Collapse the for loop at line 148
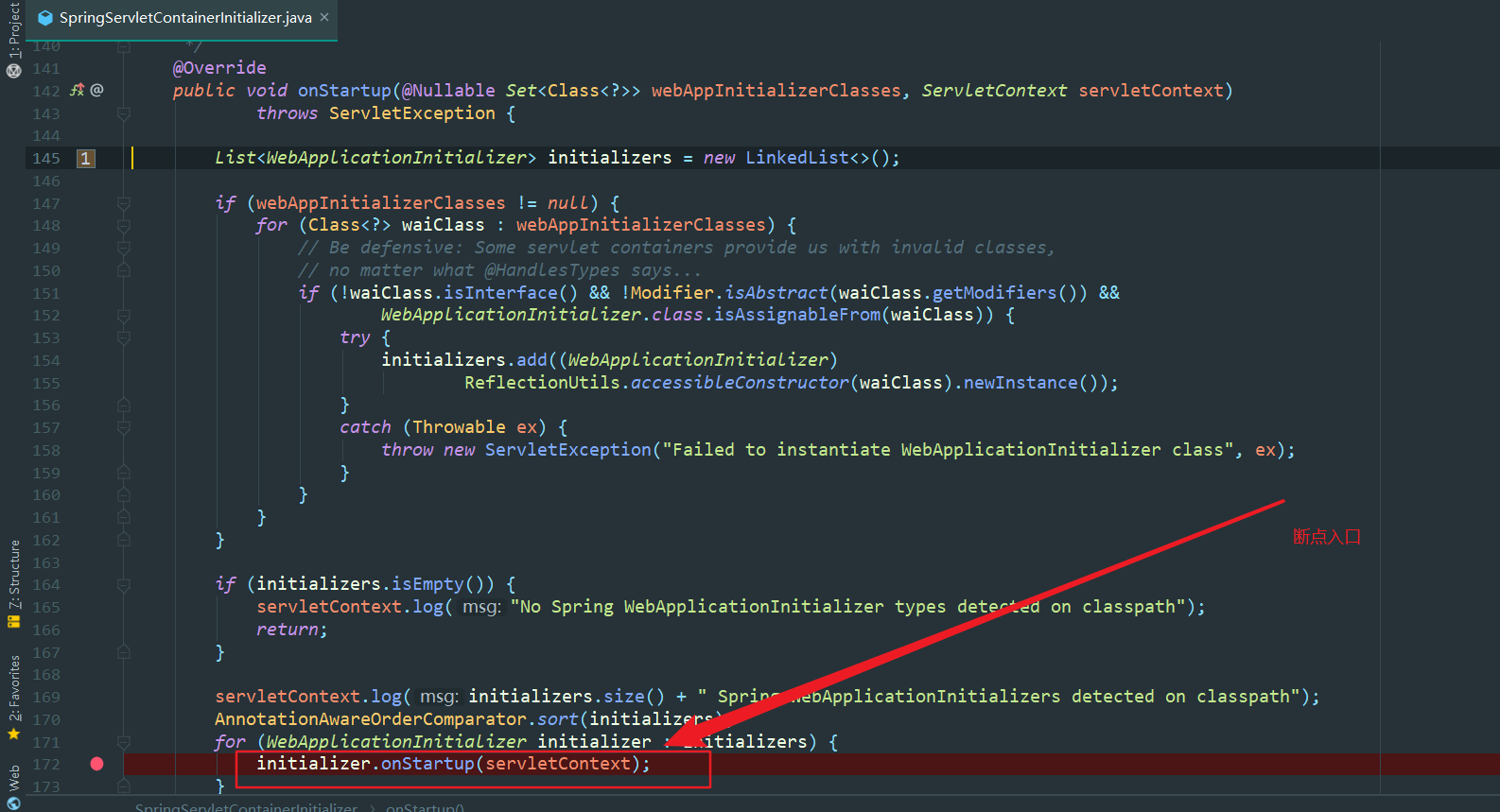This screenshot has height=812, width=1500. (x=123, y=226)
